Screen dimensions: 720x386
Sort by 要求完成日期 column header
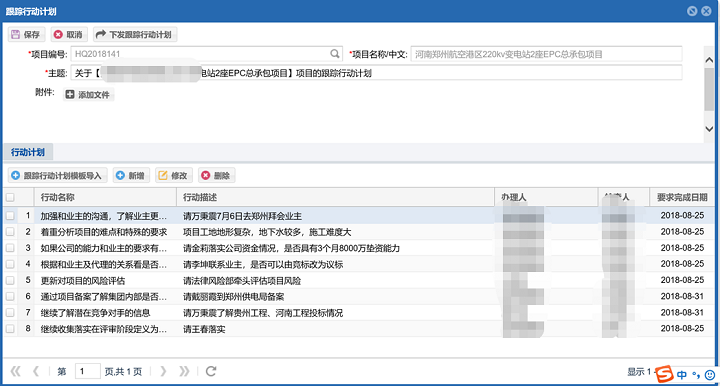click(682, 197)
